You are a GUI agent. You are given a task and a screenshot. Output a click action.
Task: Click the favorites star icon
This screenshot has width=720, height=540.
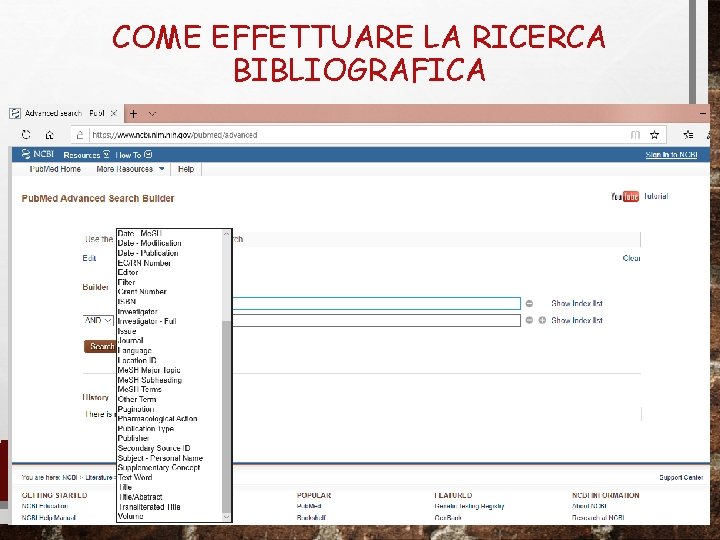654,135
